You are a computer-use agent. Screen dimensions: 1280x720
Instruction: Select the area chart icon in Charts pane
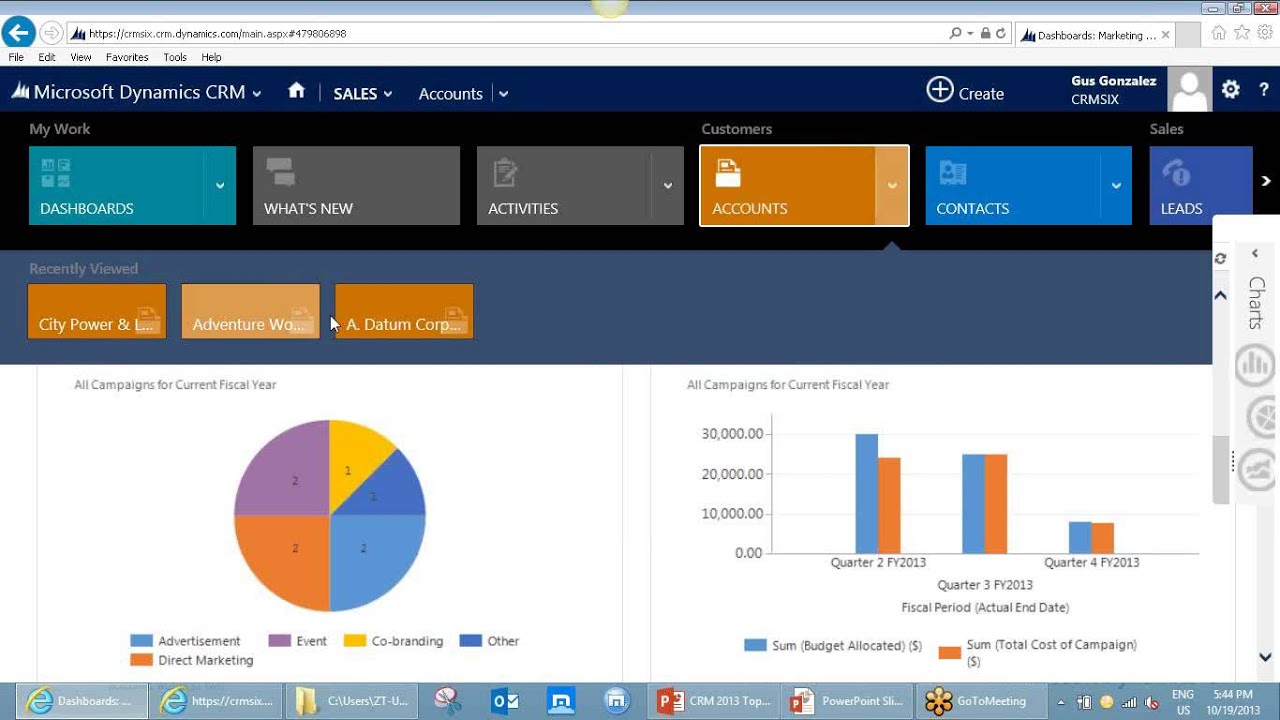[x=1259, y=470]
